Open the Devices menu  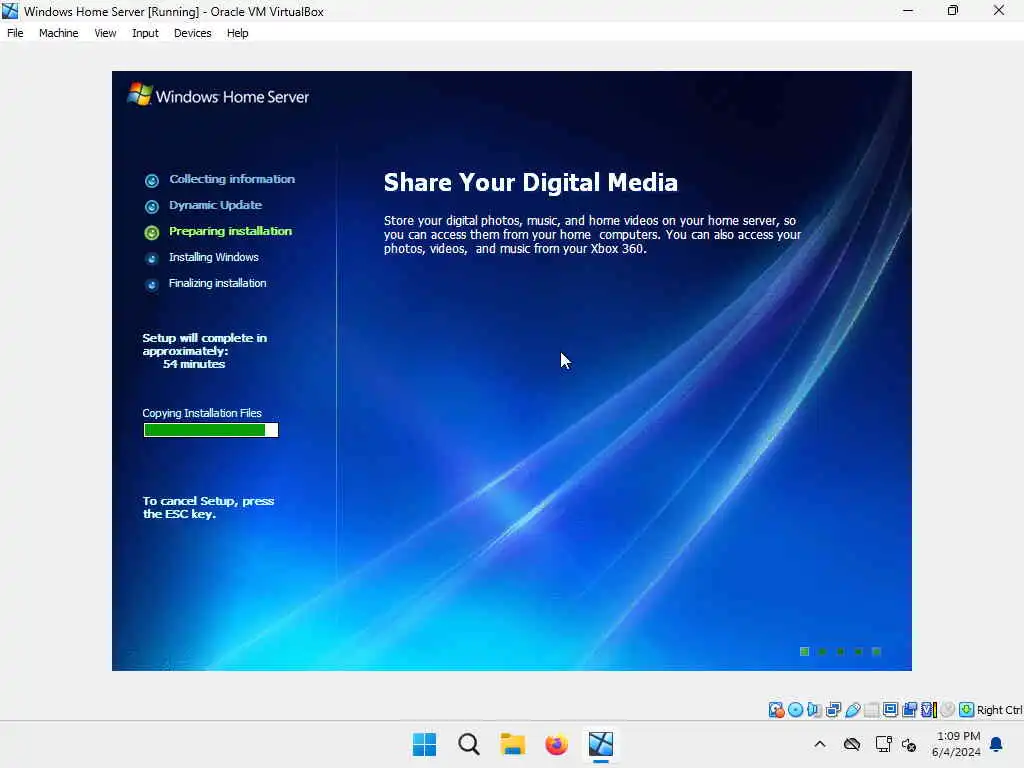[x=193, y=33]
